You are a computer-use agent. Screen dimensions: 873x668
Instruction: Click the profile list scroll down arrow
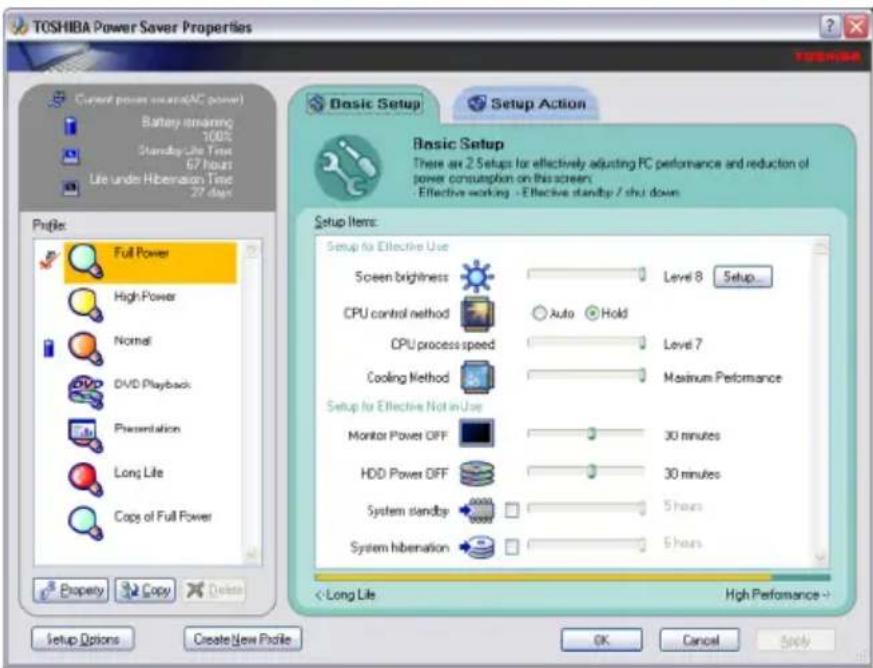pos(252,555)
